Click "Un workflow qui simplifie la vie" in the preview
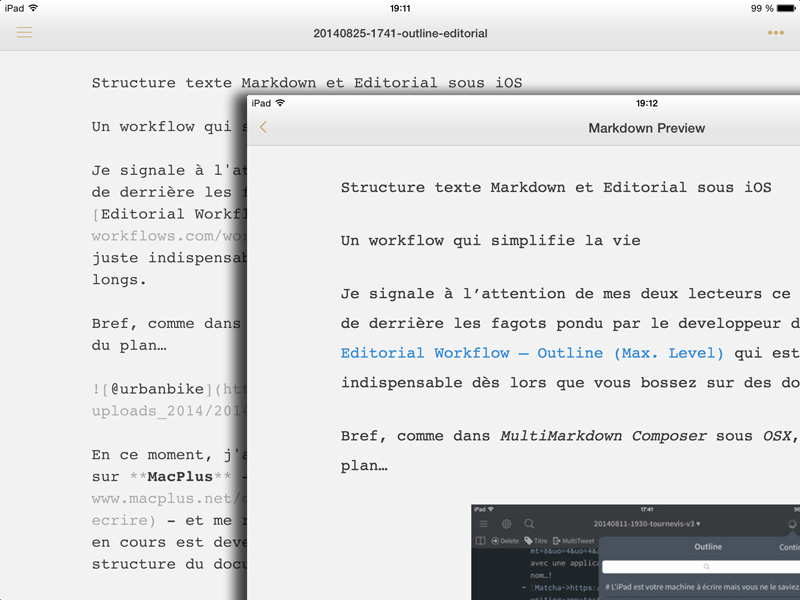The width and height of the screenshot is (800, 600). coord(490,240)
